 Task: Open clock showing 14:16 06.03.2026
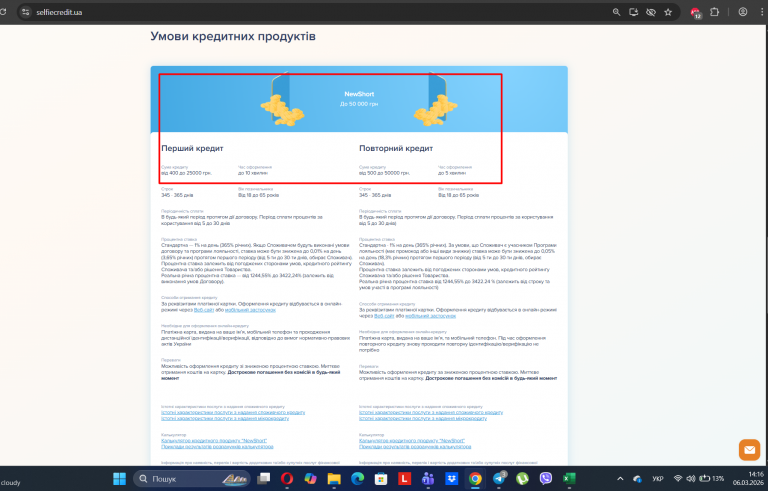(x=748, y=479)
